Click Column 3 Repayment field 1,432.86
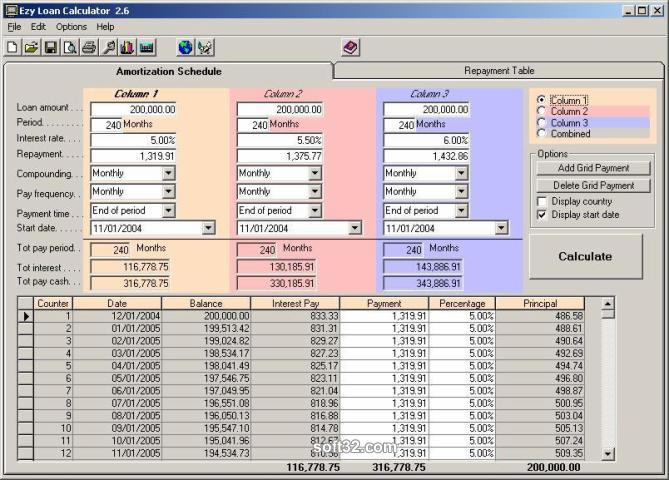The width and height of the screenshot is (669, 480). click(426, 156)
